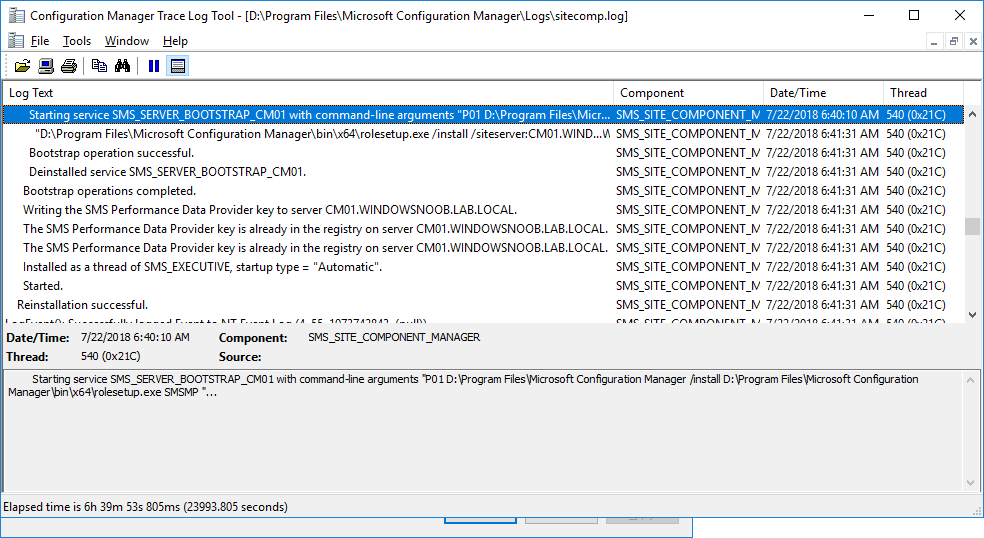Click the document icon beside File menu
This screenshot has width=984, height=538.
tap(16, 41)
